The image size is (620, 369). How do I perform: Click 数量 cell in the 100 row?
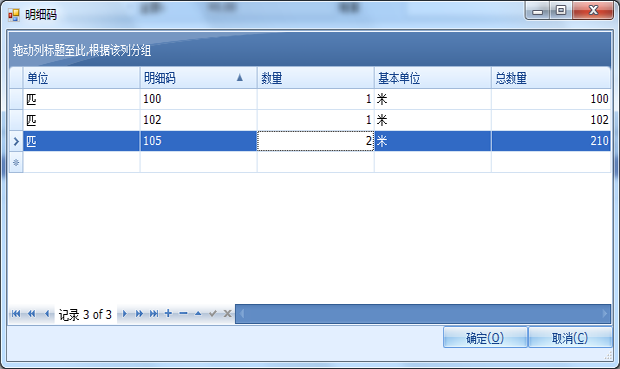316,99
